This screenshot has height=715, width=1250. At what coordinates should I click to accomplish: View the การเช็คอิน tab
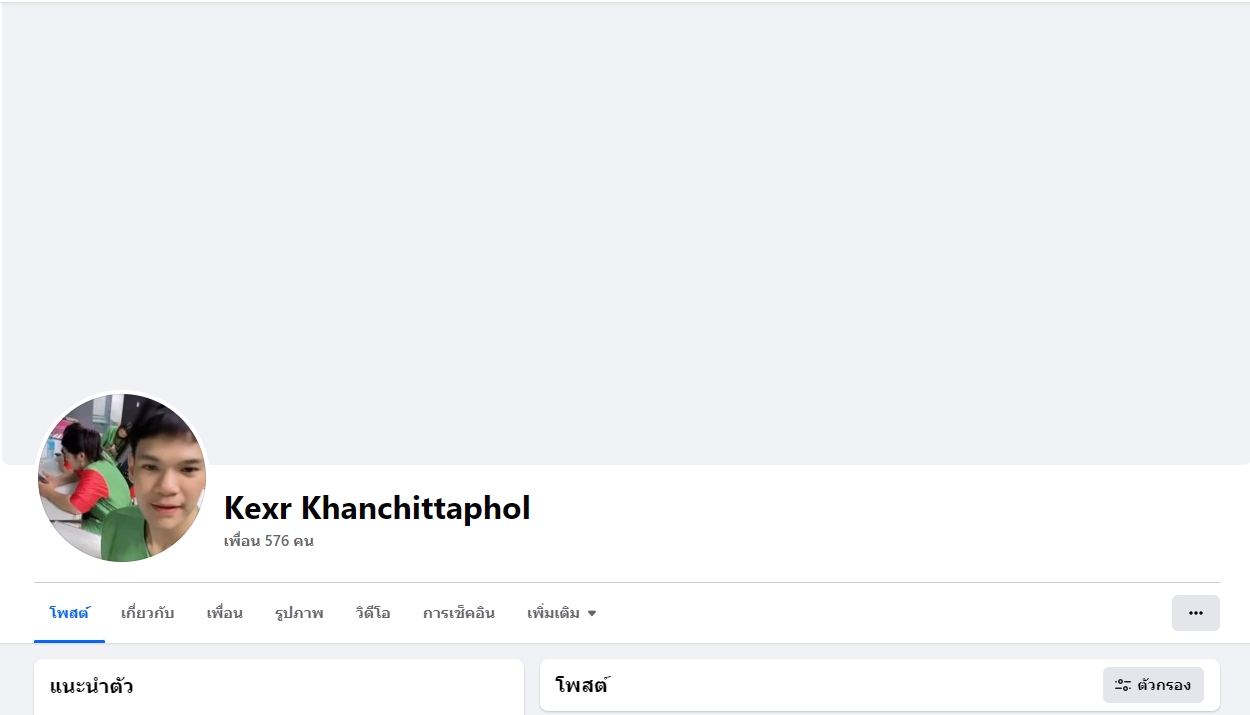(459, 613)
